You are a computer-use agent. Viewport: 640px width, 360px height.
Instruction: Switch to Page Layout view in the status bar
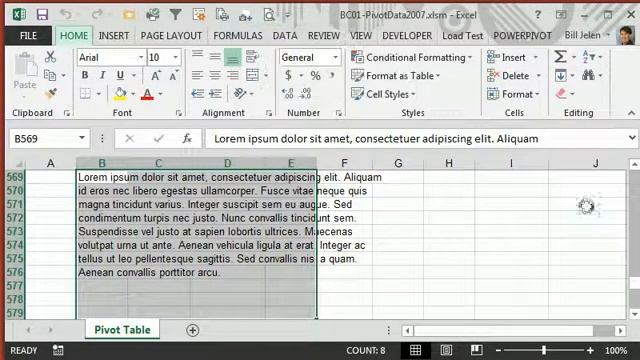click(446, 350)
